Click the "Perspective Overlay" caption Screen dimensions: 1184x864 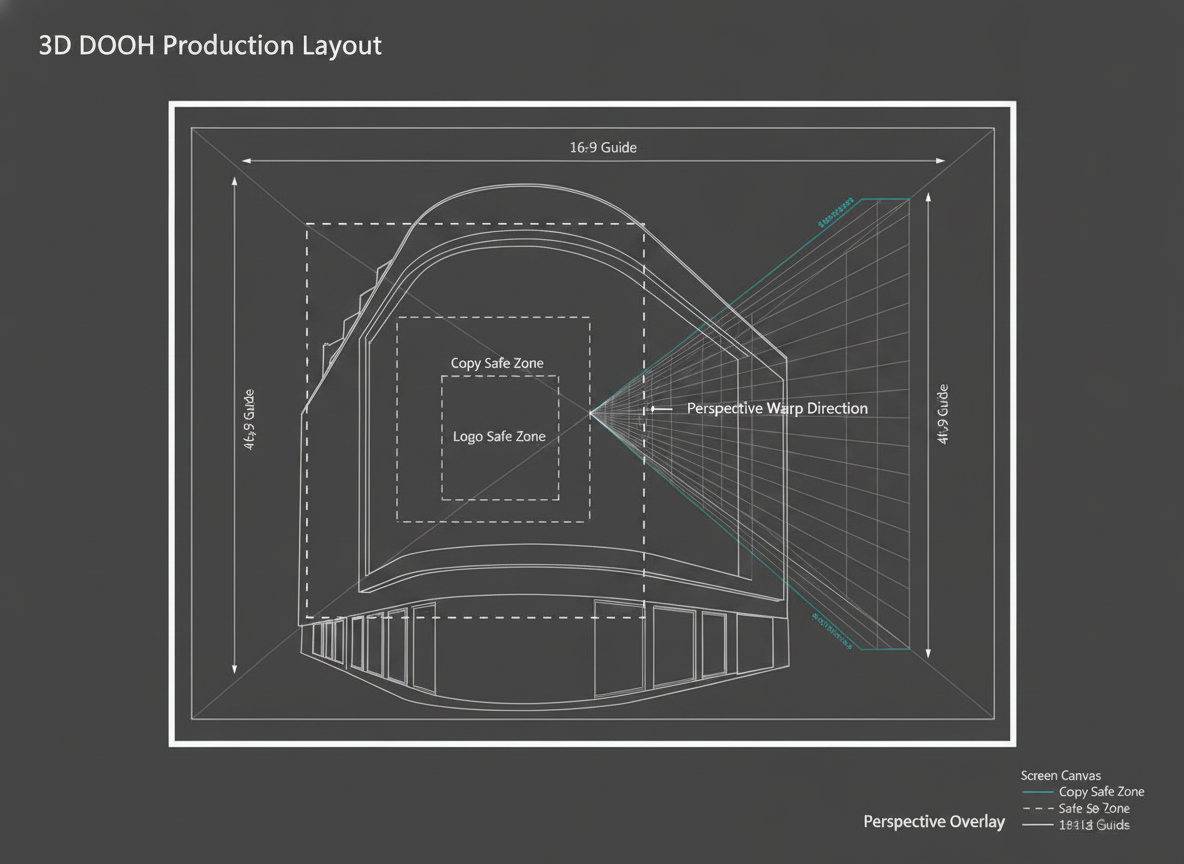click(x=934, y=822)
